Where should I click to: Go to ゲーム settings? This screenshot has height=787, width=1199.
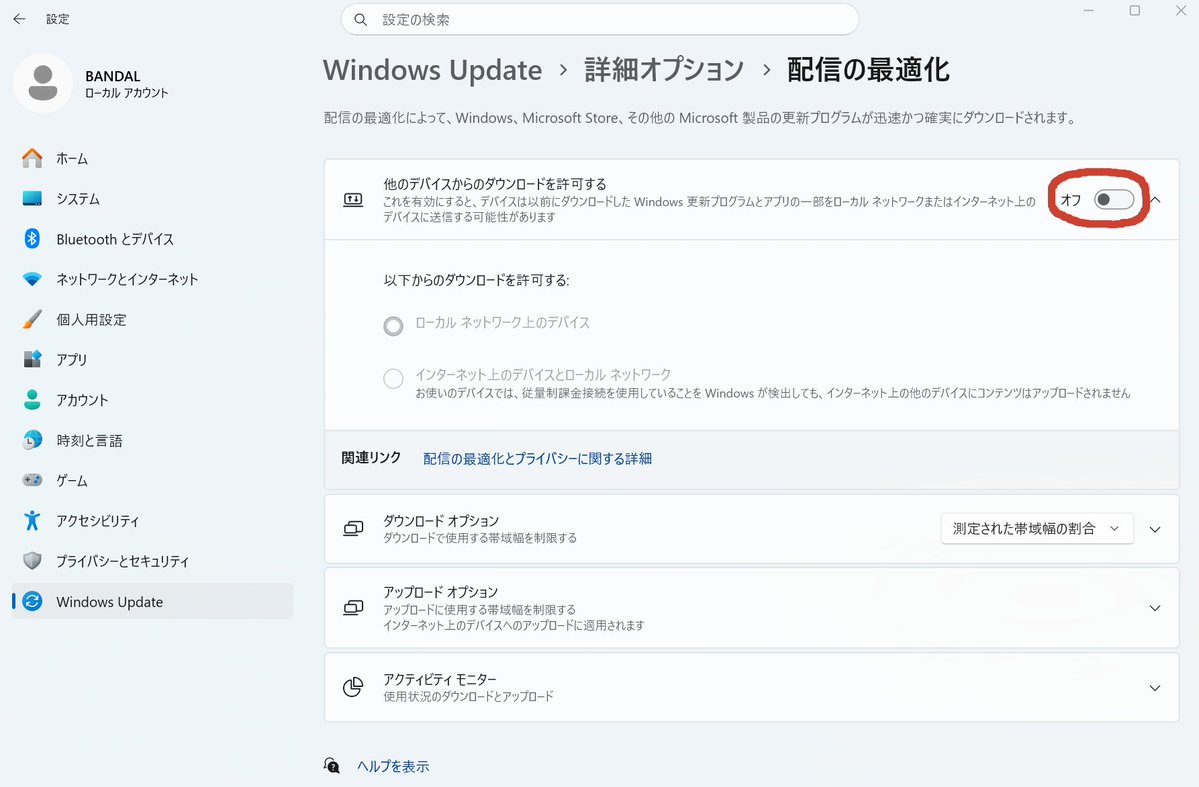[x=152, y=480]
